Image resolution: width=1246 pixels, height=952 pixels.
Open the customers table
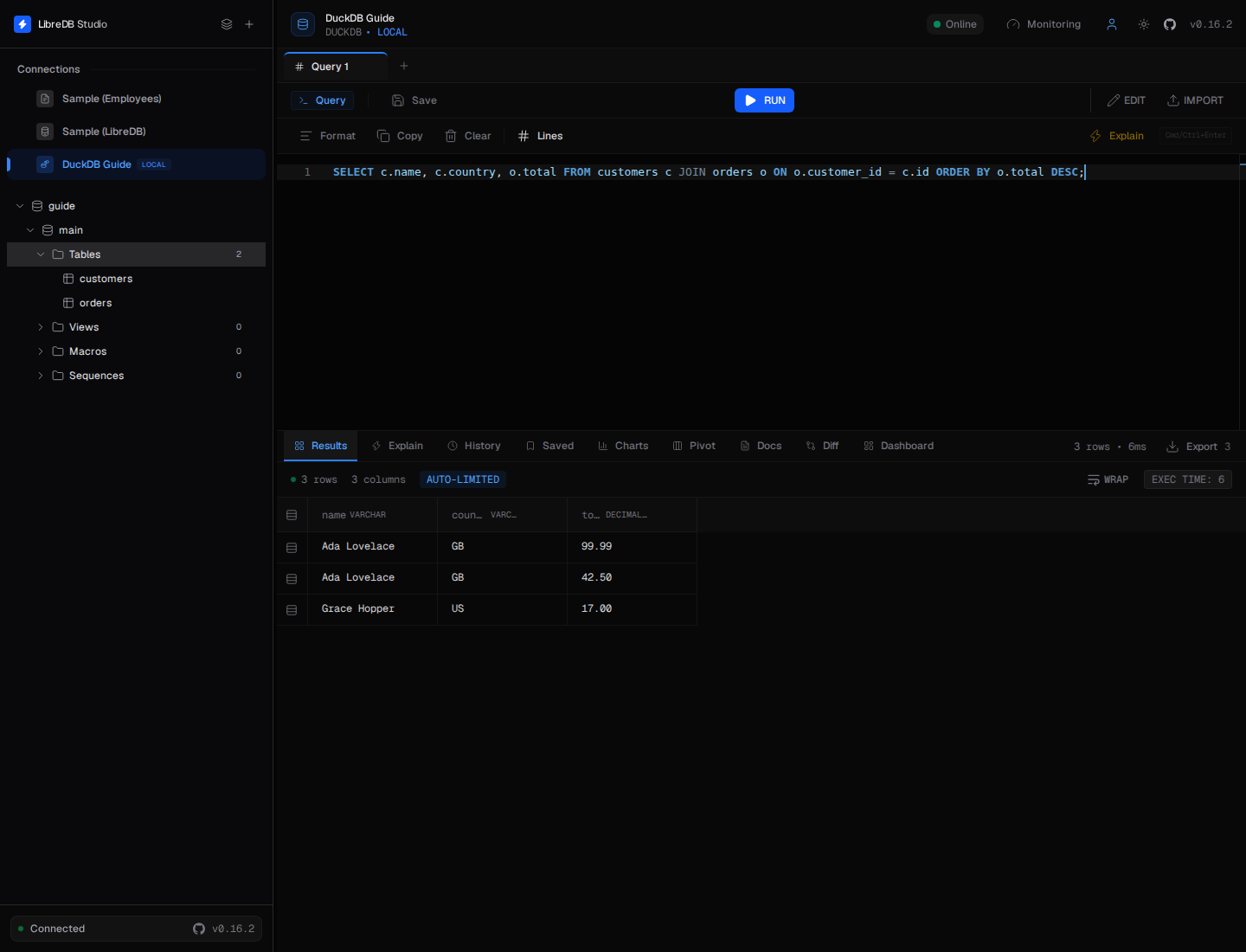tap(106, 279)
